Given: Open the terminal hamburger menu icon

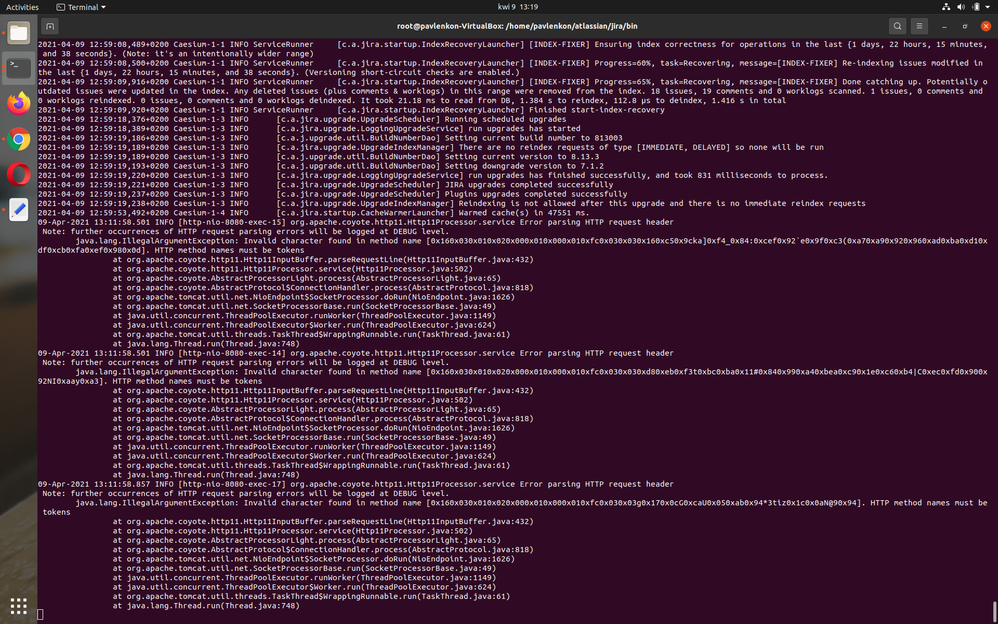Looking at the screenshot, I should tap(919, 26).
